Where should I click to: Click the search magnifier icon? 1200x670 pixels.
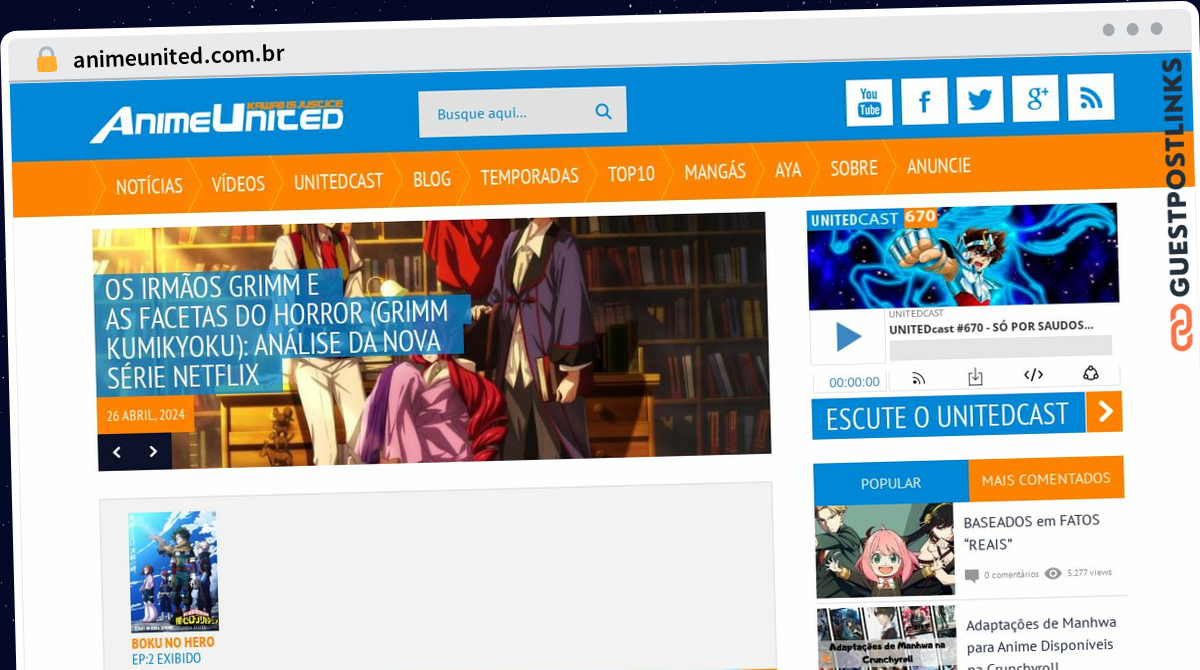[x=603, y=111]
